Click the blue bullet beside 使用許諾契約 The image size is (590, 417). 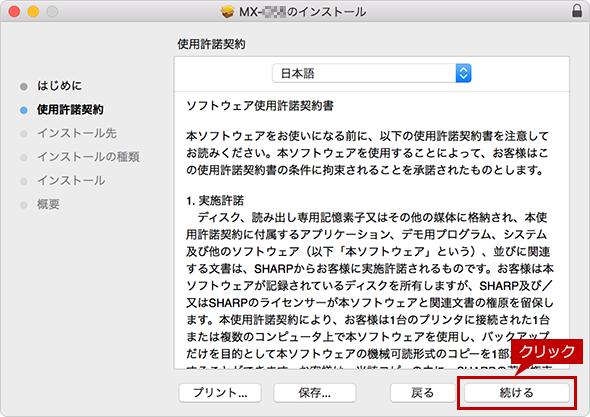(x=24, y=110)
